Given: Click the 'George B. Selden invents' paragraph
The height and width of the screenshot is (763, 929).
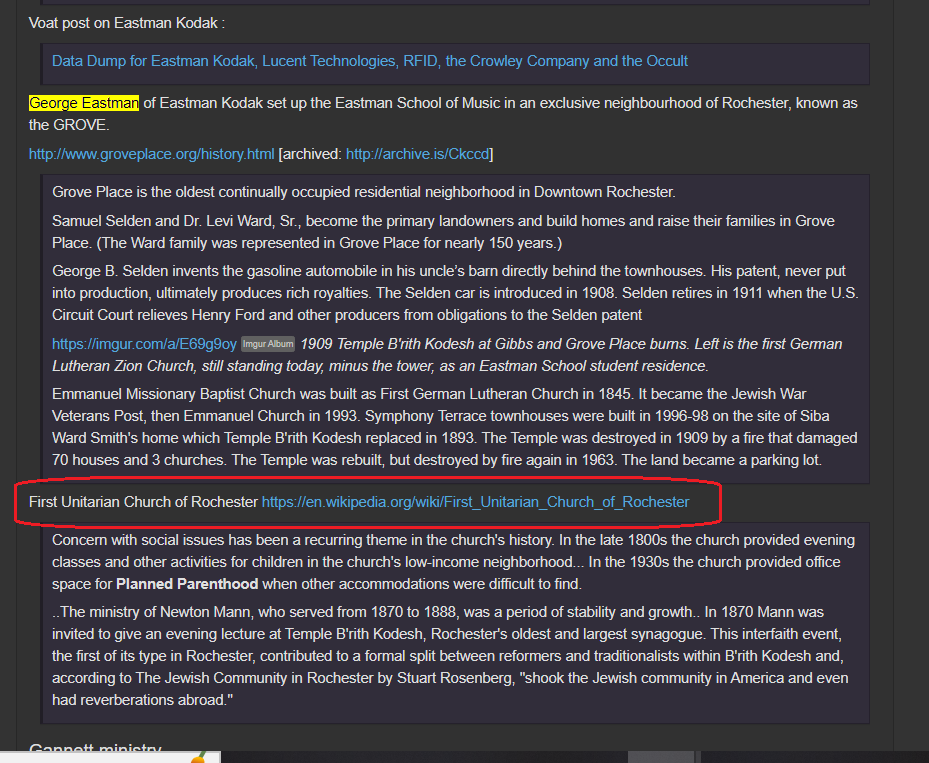Looking at the screenshot, I should (x=455, y=293).
